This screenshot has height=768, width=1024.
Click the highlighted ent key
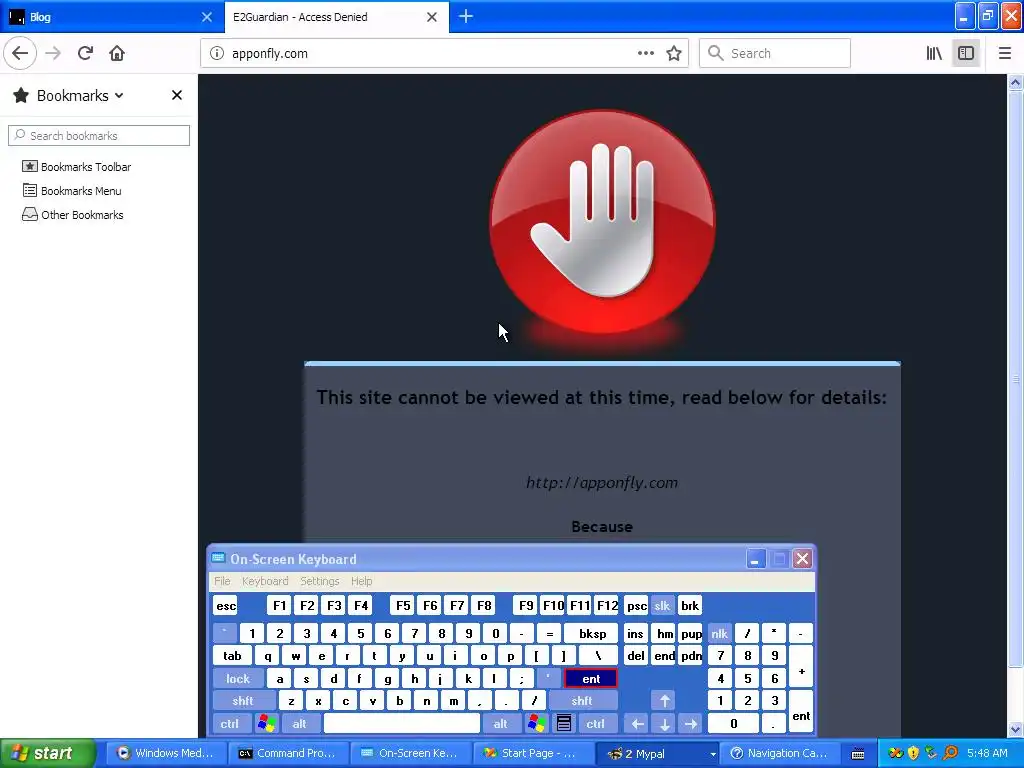tap(591, 679)
